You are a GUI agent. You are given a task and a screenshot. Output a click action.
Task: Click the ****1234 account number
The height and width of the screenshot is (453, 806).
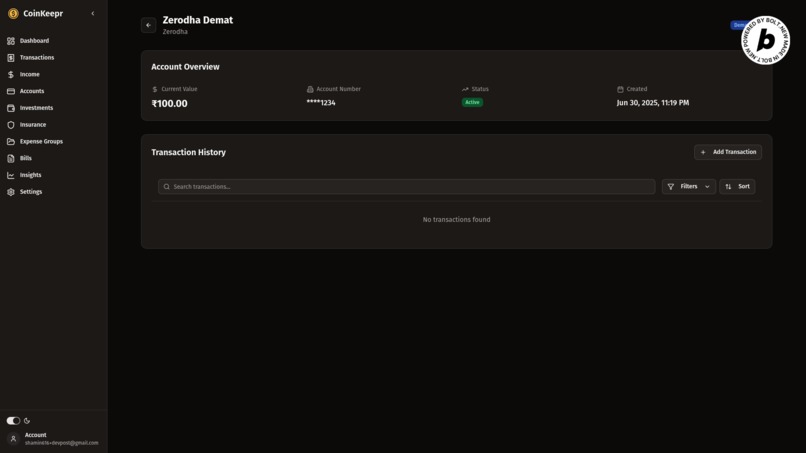click(321, 103)
